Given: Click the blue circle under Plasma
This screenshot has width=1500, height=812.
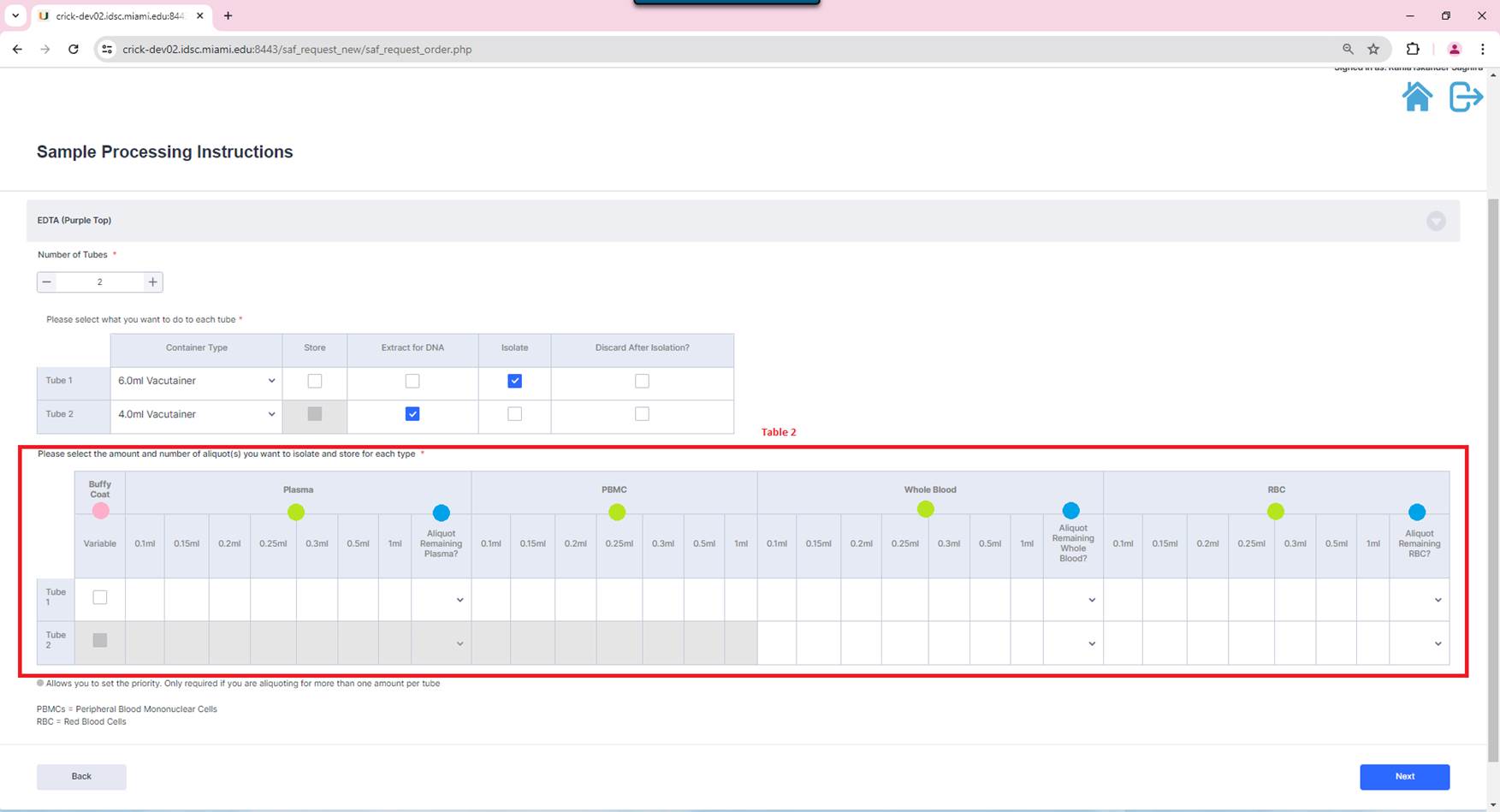Looking at the screenshot, I should [x=441, y=513].
